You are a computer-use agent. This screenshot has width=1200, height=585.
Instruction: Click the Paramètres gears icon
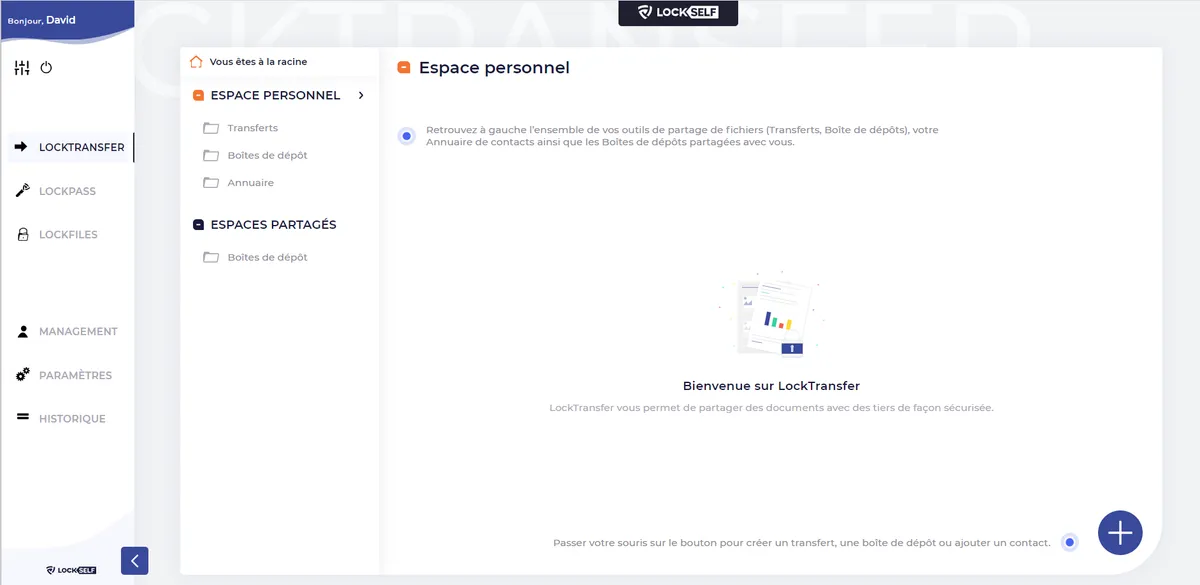[22, 375]
